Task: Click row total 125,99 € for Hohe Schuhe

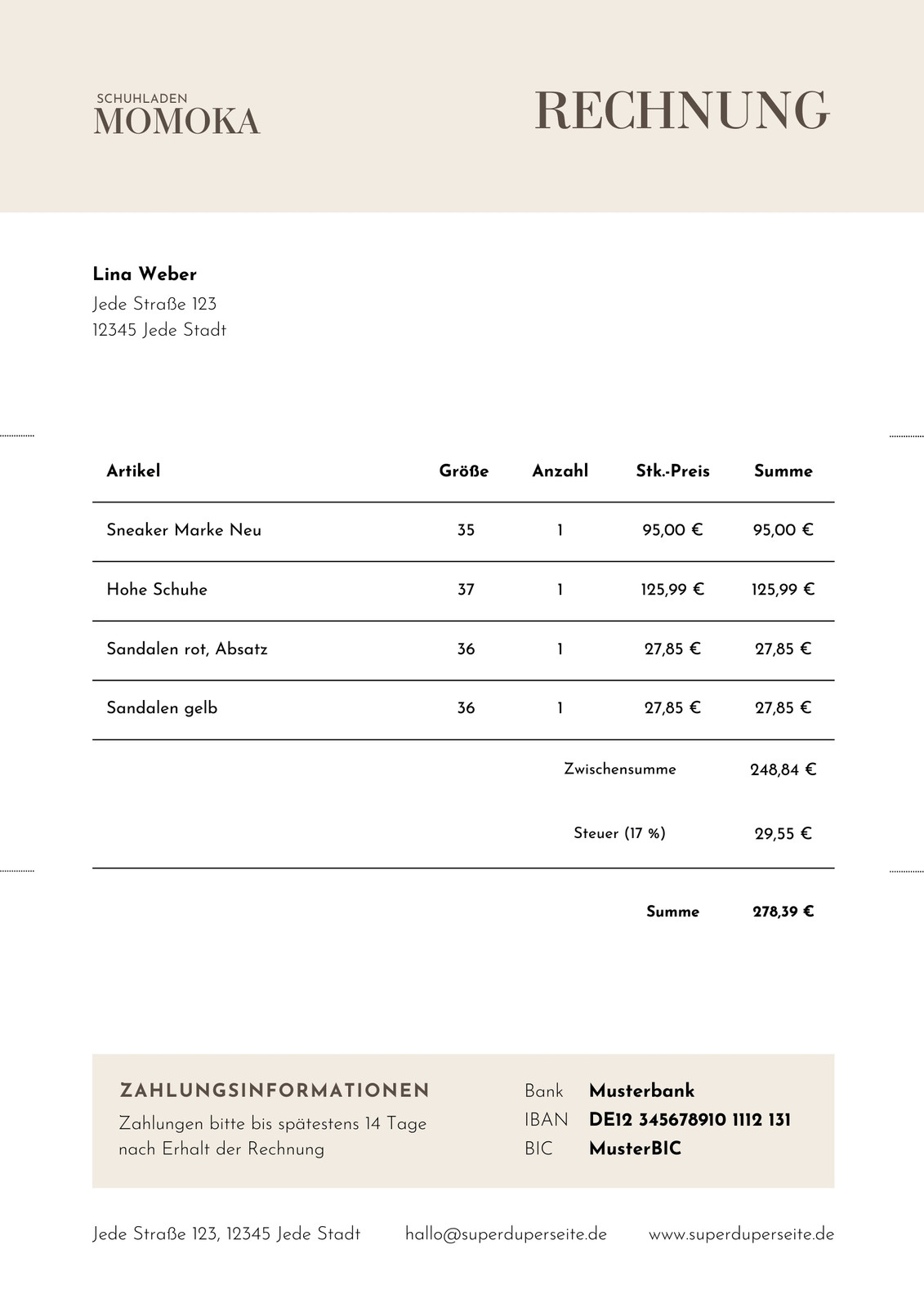Action: 783,589
